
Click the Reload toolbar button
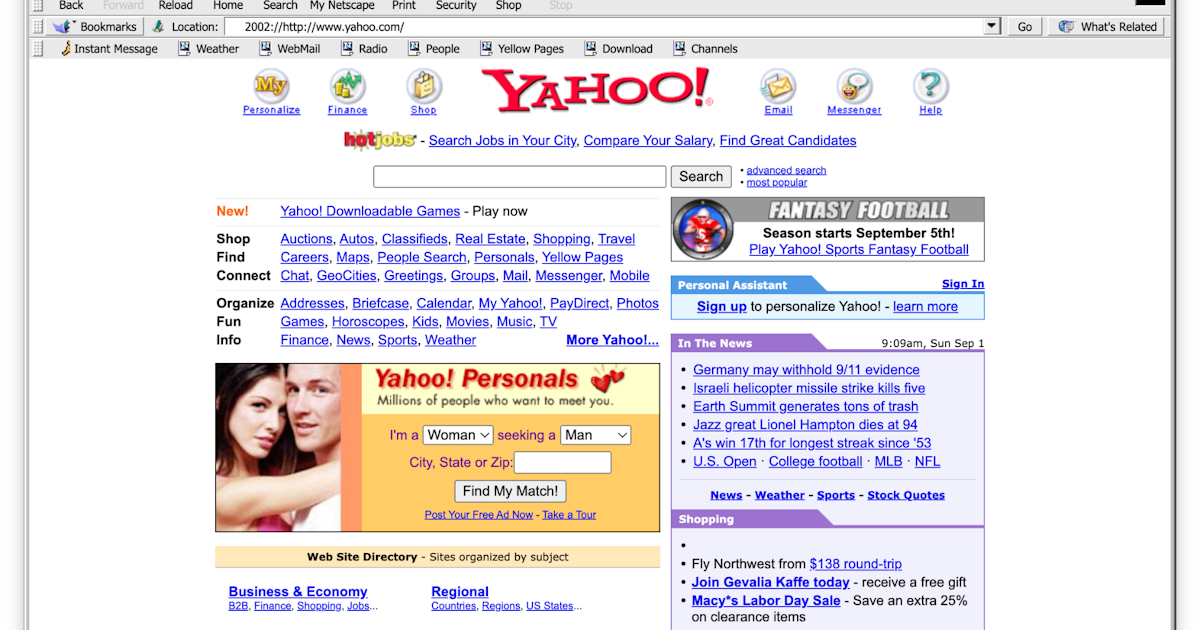(x=176, y=5)
